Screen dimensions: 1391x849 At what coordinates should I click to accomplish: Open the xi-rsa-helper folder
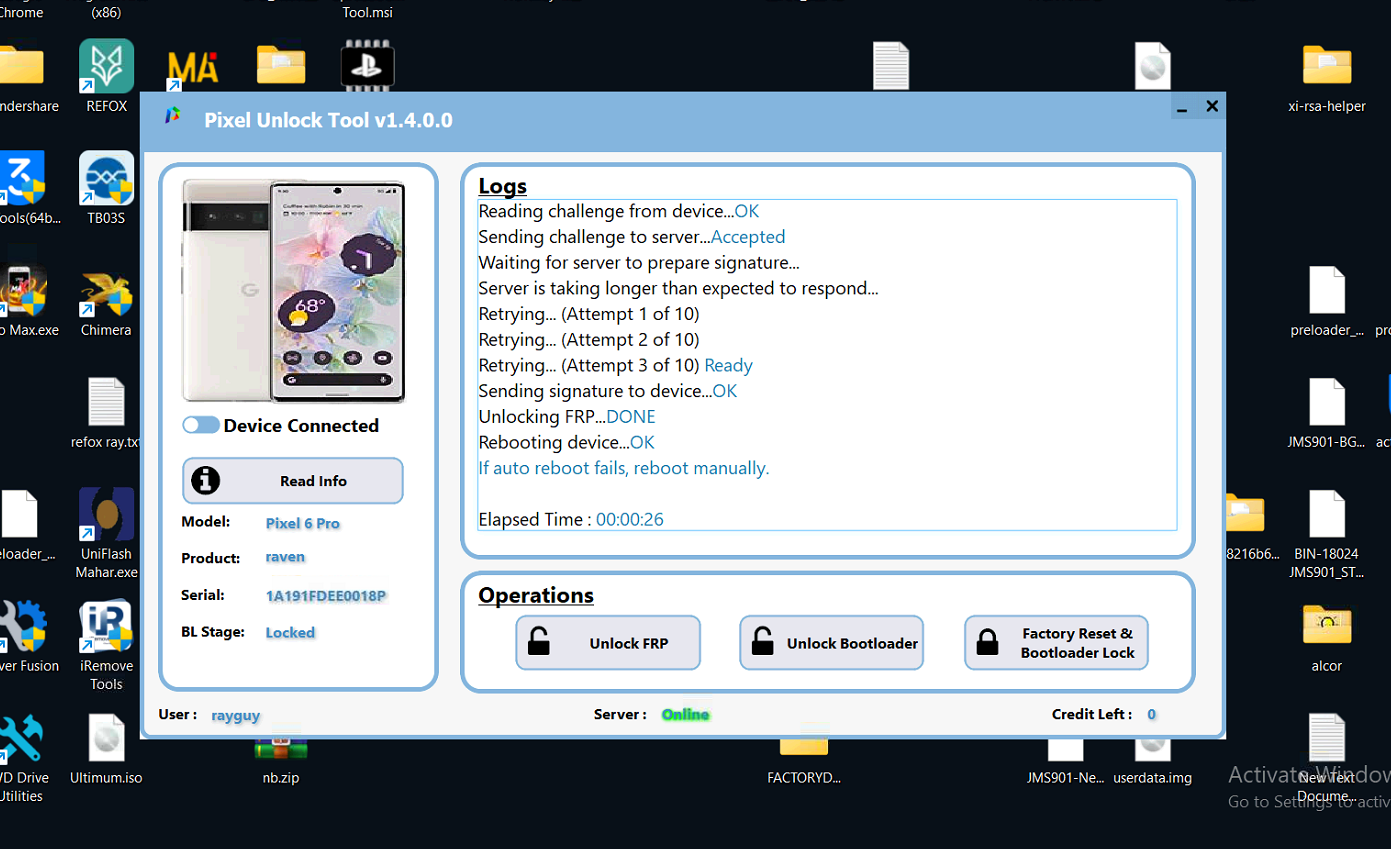click(1327, 67)
